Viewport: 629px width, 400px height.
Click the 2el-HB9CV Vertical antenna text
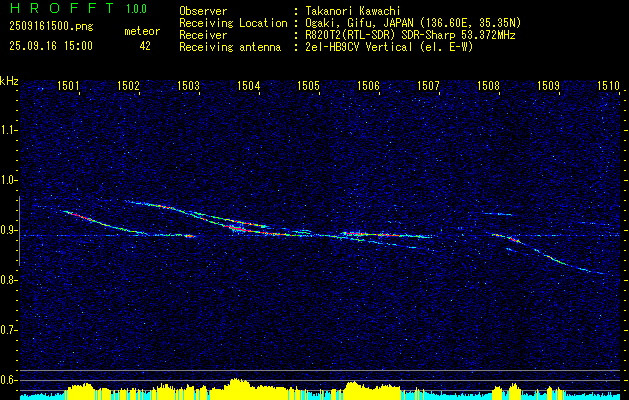point(389,47)
